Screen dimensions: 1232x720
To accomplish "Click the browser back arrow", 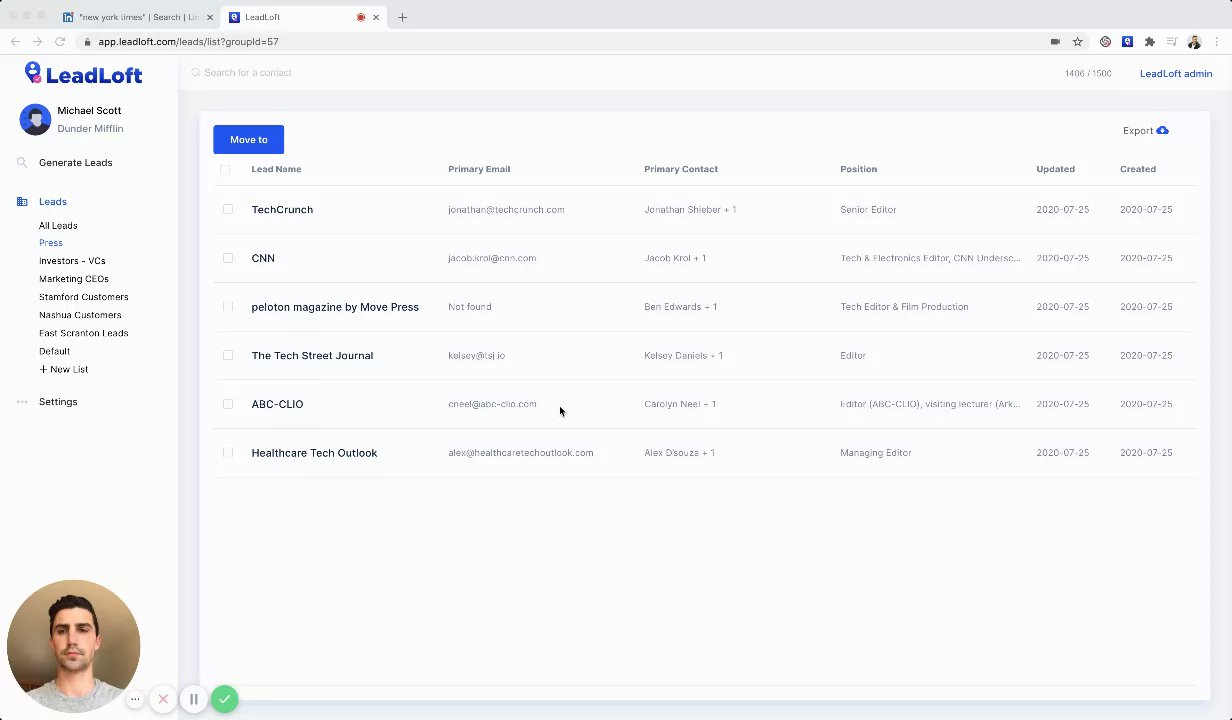I will (15, 42).
